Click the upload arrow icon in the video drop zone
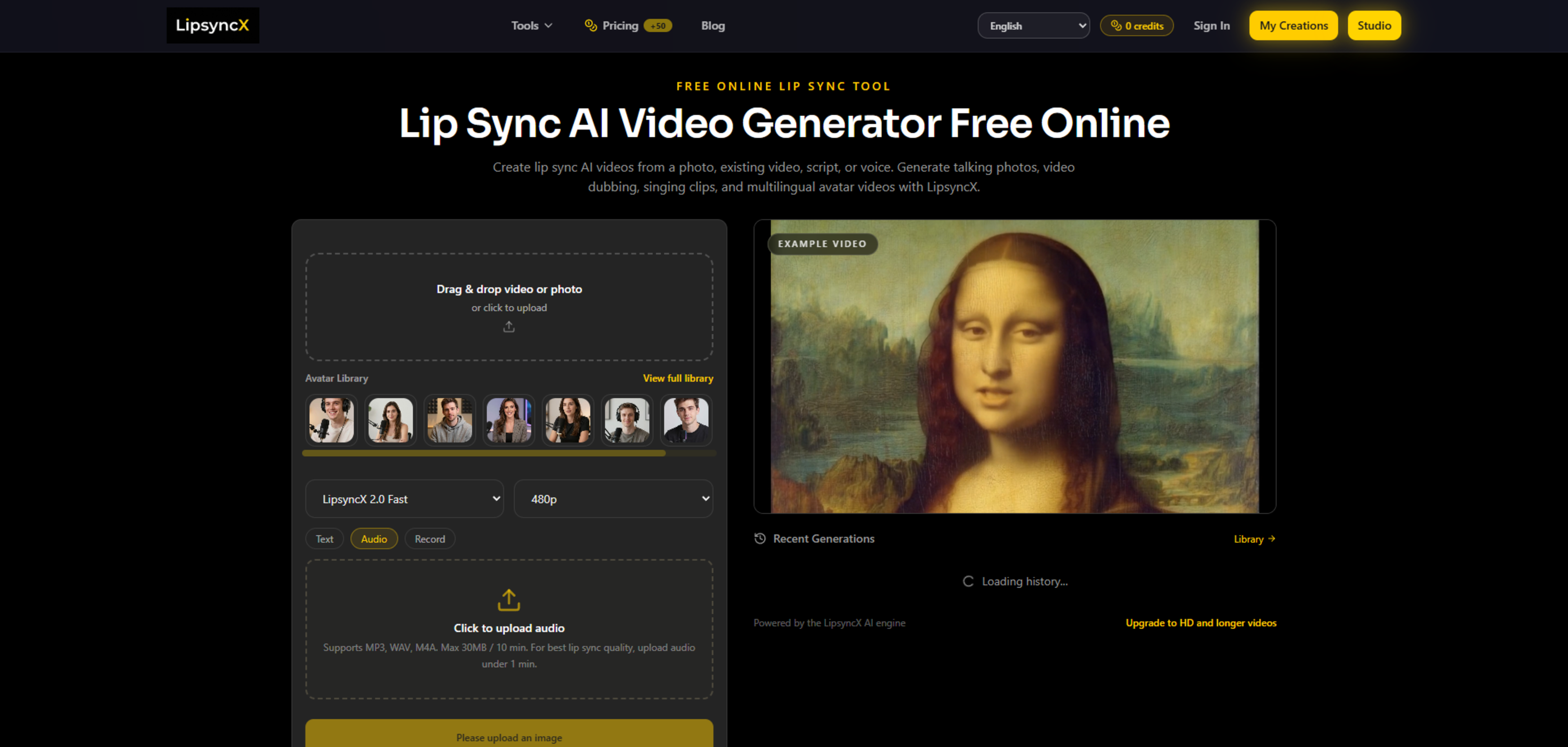 (509, 327)
